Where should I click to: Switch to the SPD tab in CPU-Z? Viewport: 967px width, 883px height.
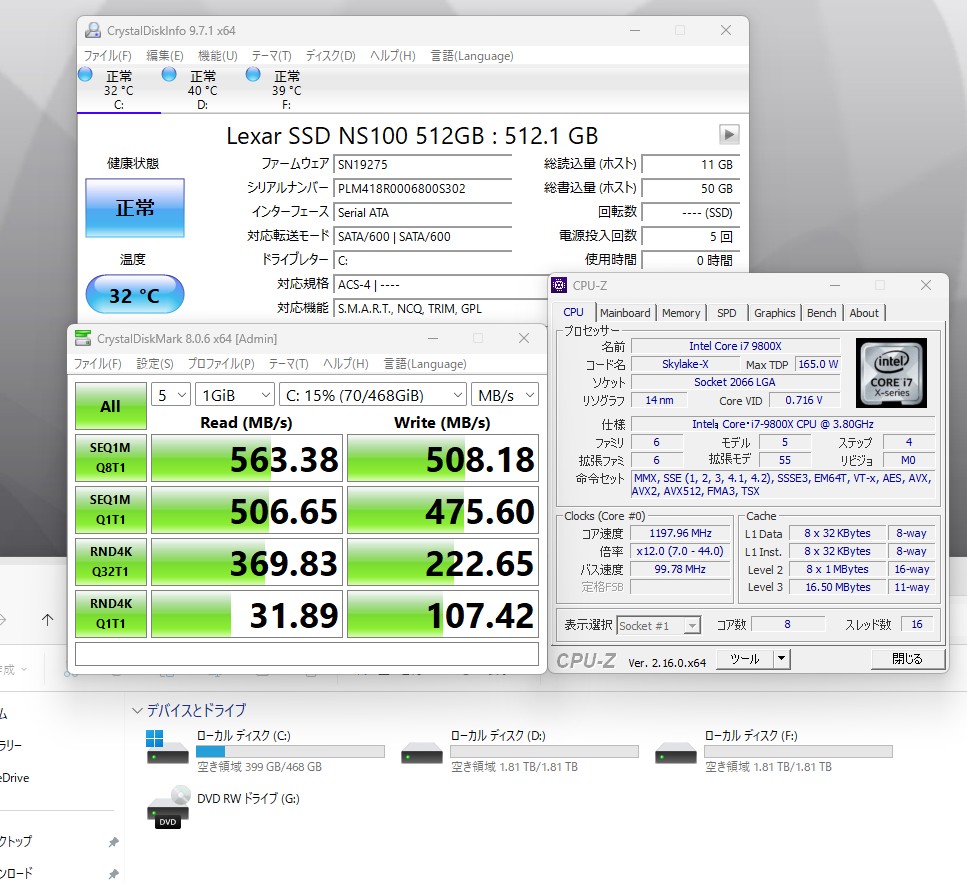726,313
